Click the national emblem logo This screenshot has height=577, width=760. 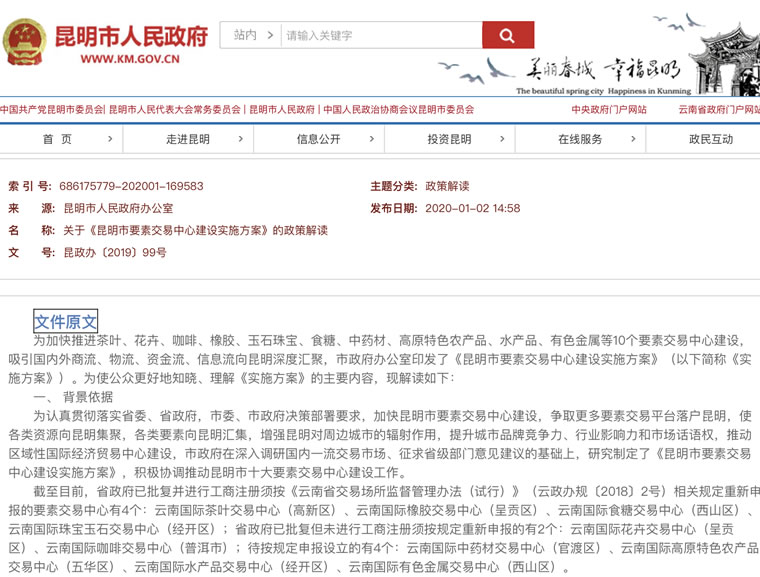(24, 42)
